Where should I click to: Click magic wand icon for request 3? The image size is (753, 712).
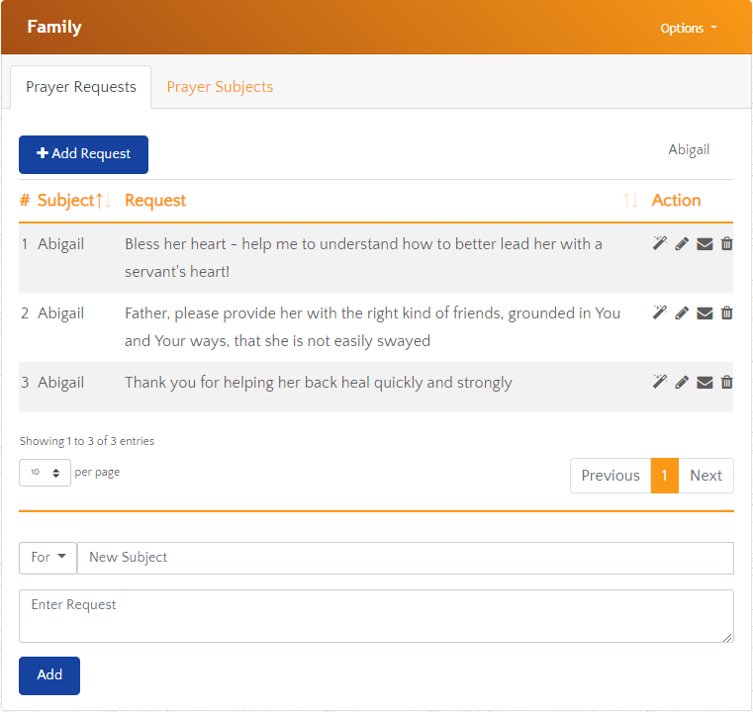pos(660,382)
